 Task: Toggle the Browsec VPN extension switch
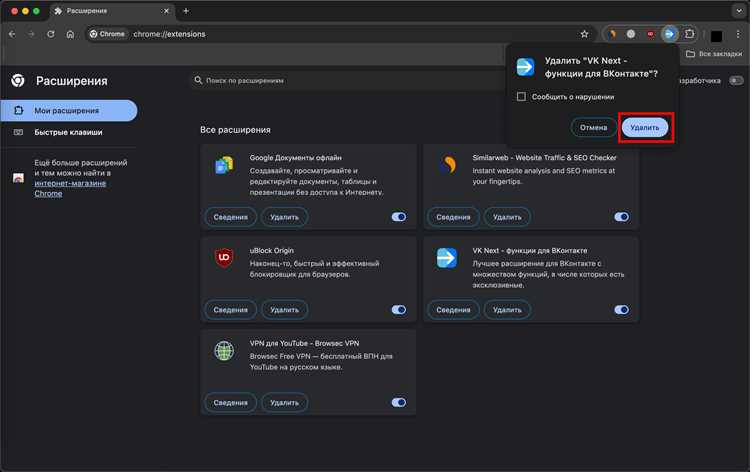point(398,403)
